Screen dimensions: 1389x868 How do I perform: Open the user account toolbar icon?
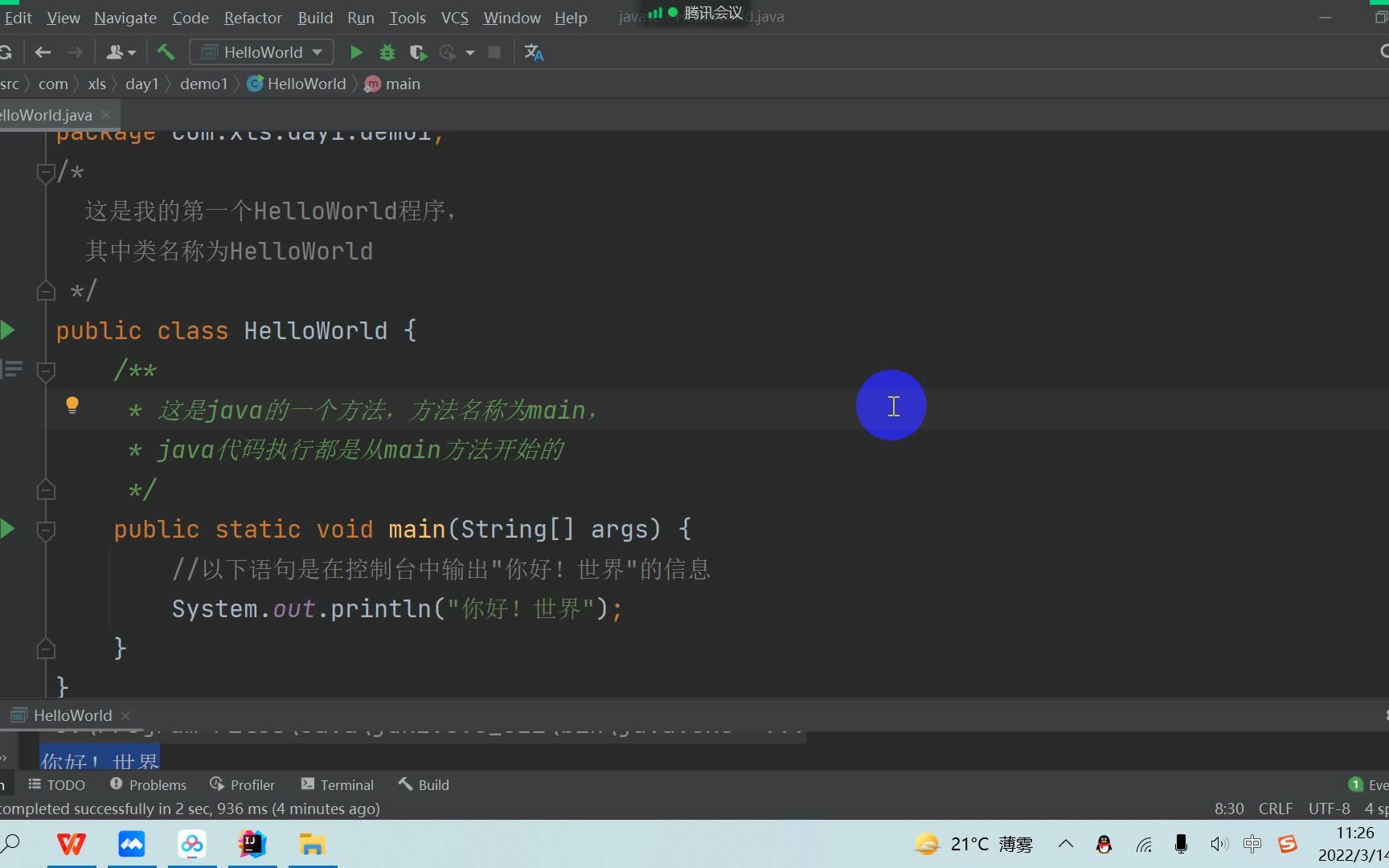[120, 52]
